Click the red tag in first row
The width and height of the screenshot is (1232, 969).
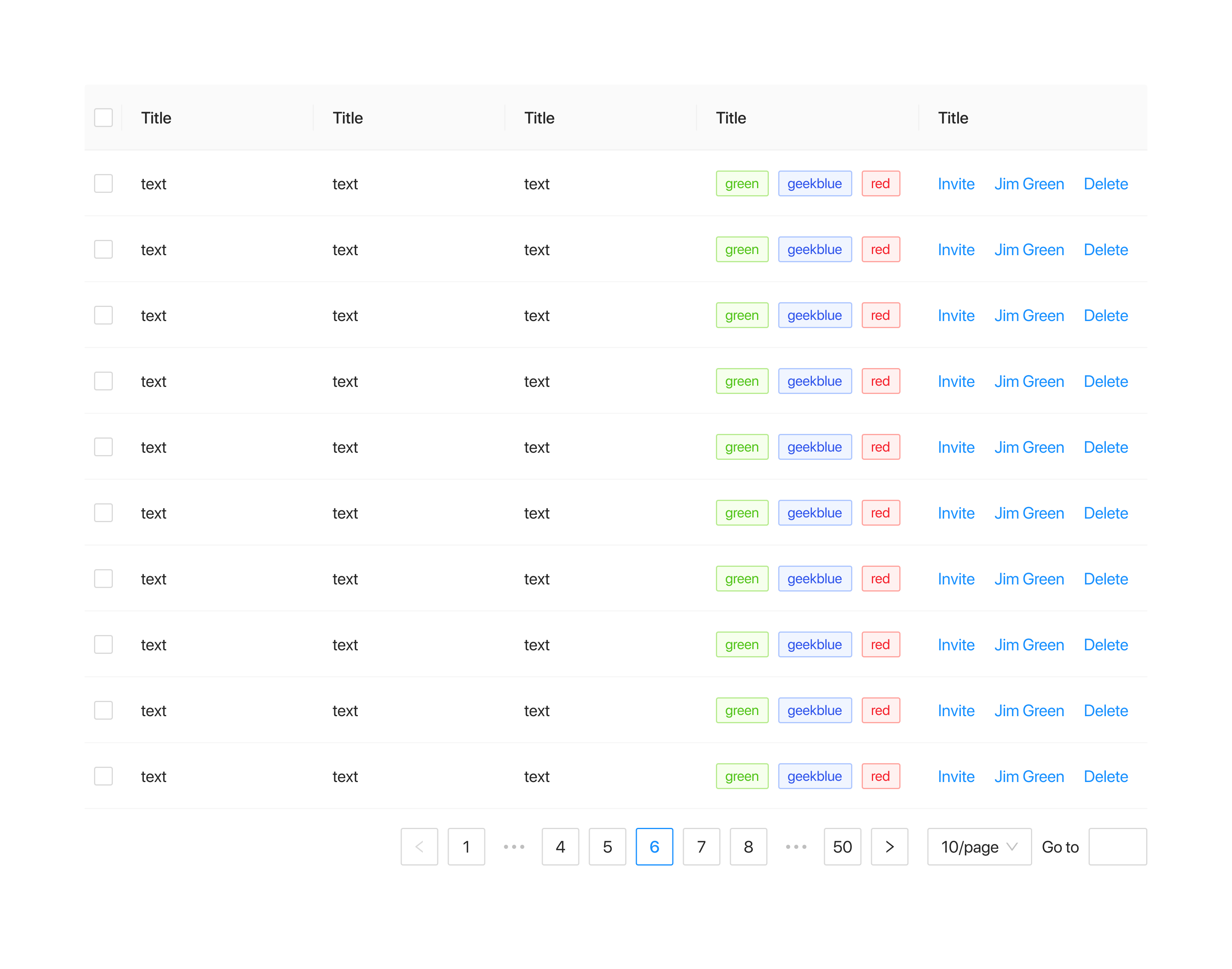pos(881,183)
